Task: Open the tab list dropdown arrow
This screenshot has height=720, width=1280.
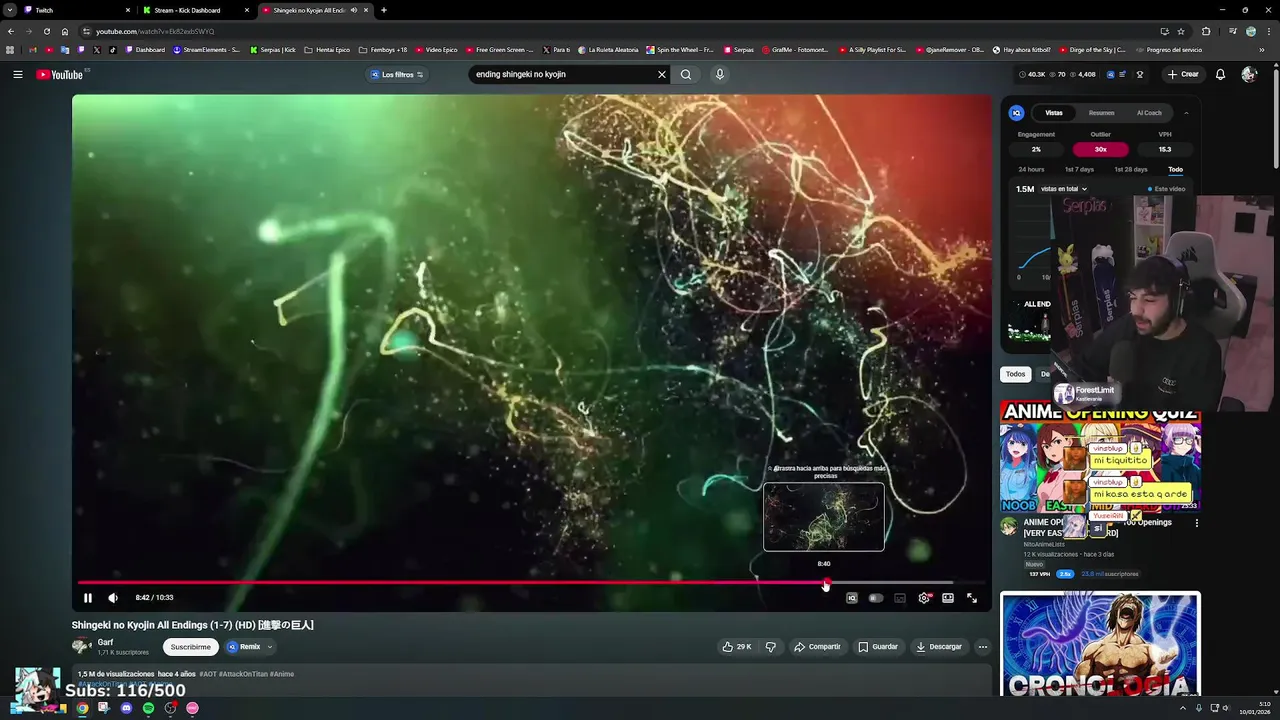Action: coord(10,10)
